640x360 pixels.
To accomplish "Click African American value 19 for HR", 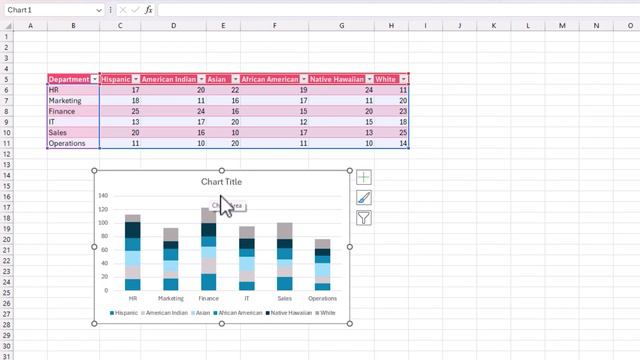I will coord(274,90).
